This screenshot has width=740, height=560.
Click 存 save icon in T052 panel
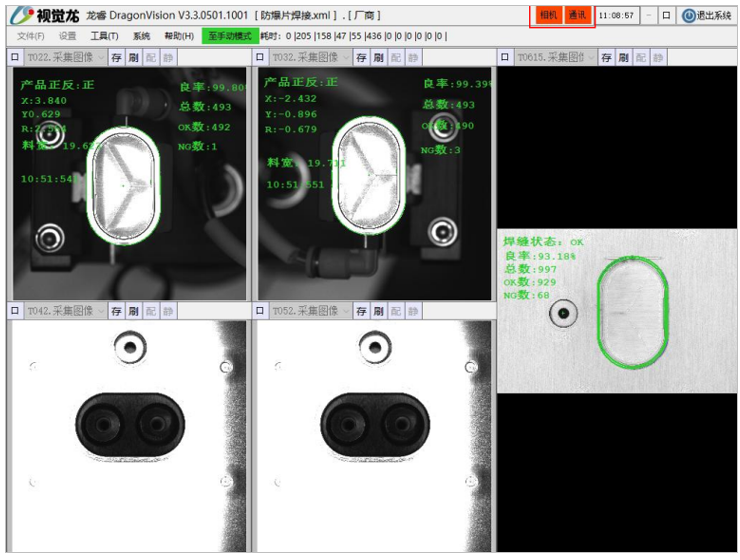click(362, 311)
